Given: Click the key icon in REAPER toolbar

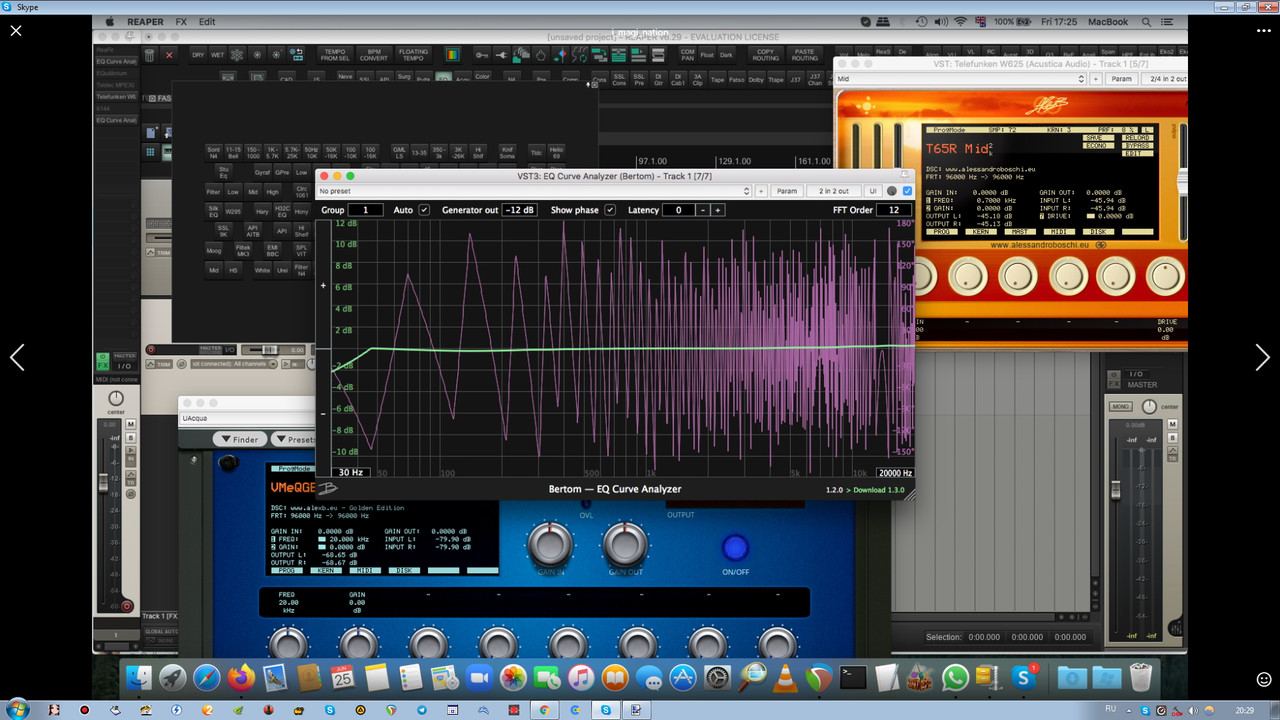Looking at the screenshot, I should (x=482, y=55).
